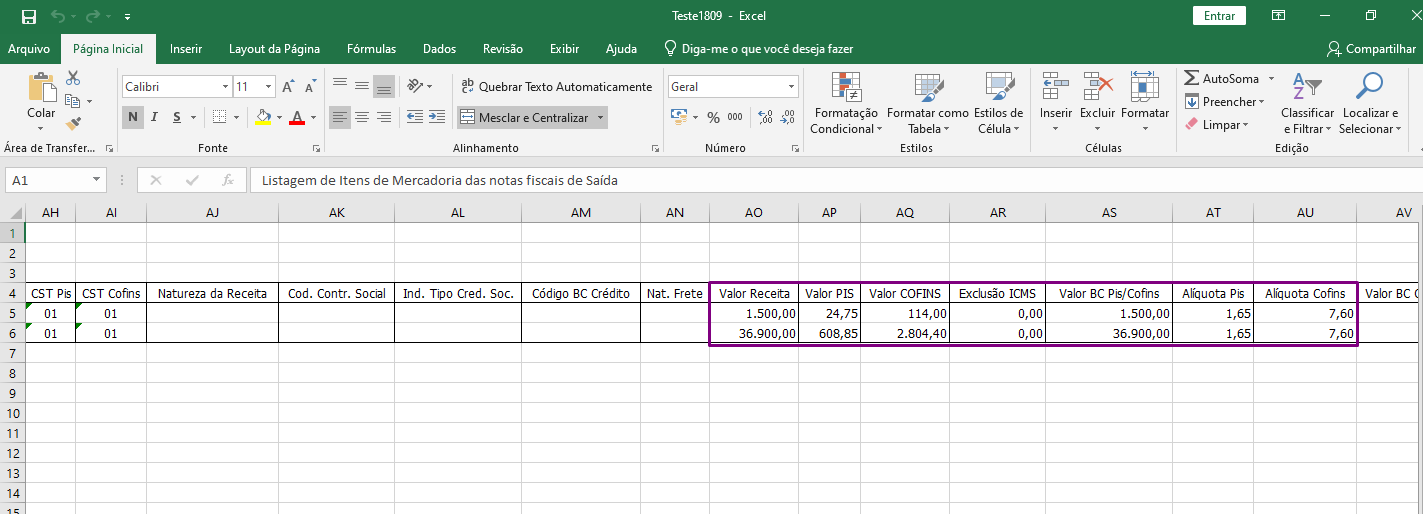This screenshot has width=1423, height=514.
Task: Open the Arquivo menu tab
Action: point(29,49)
